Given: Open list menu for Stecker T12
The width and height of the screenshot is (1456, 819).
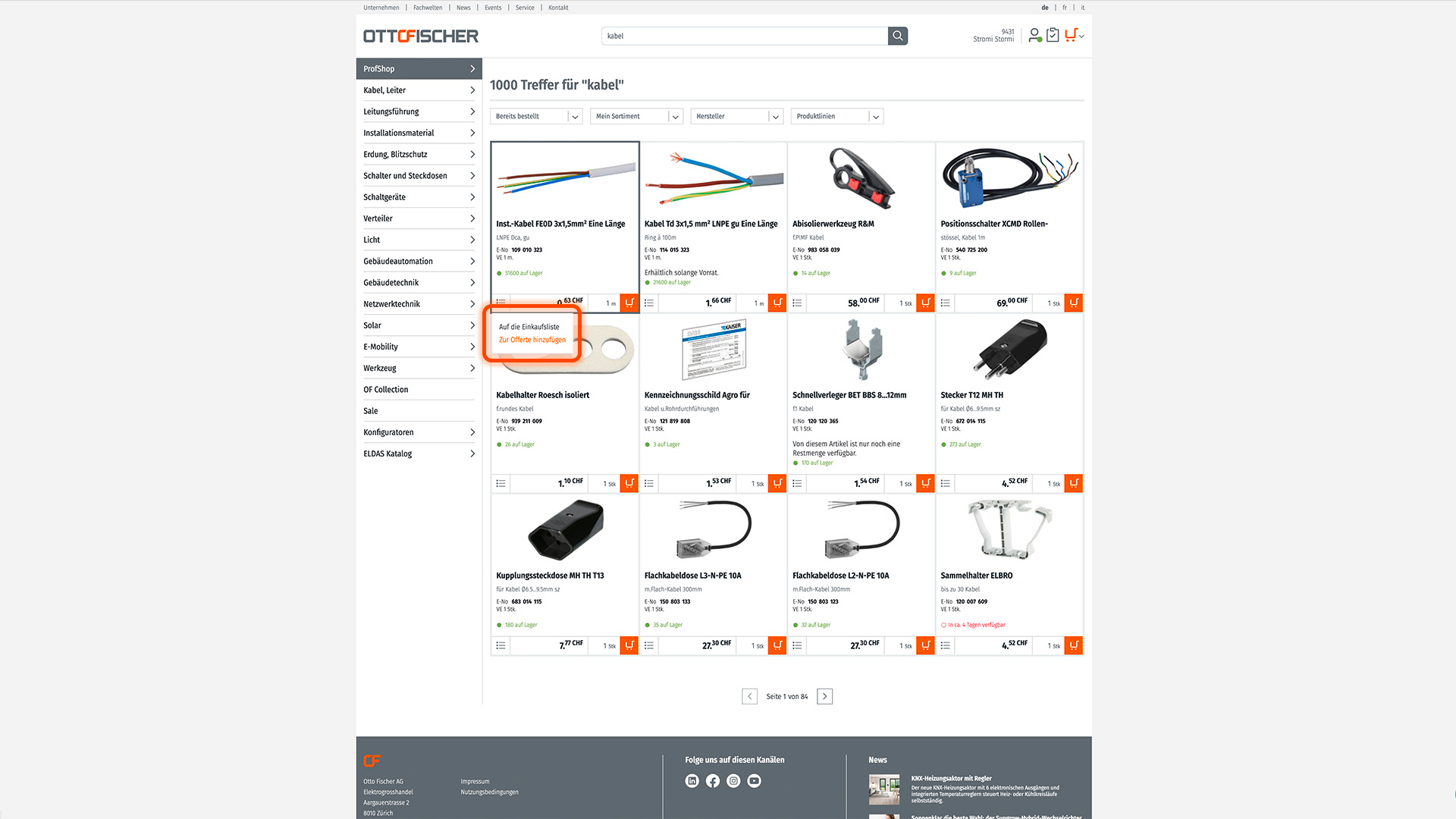Looking at the screenshot, I should 945,483.
